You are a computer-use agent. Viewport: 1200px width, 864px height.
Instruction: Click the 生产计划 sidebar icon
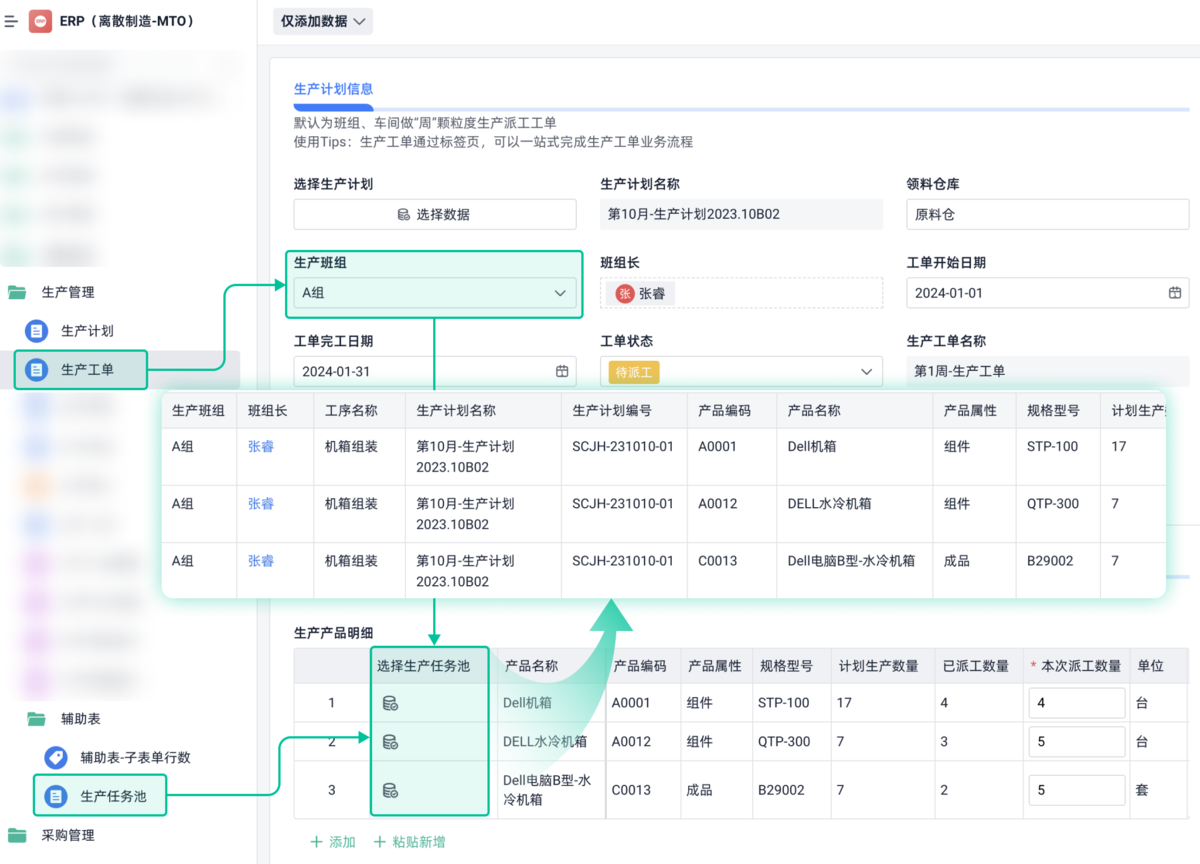(x=37, y=331)
